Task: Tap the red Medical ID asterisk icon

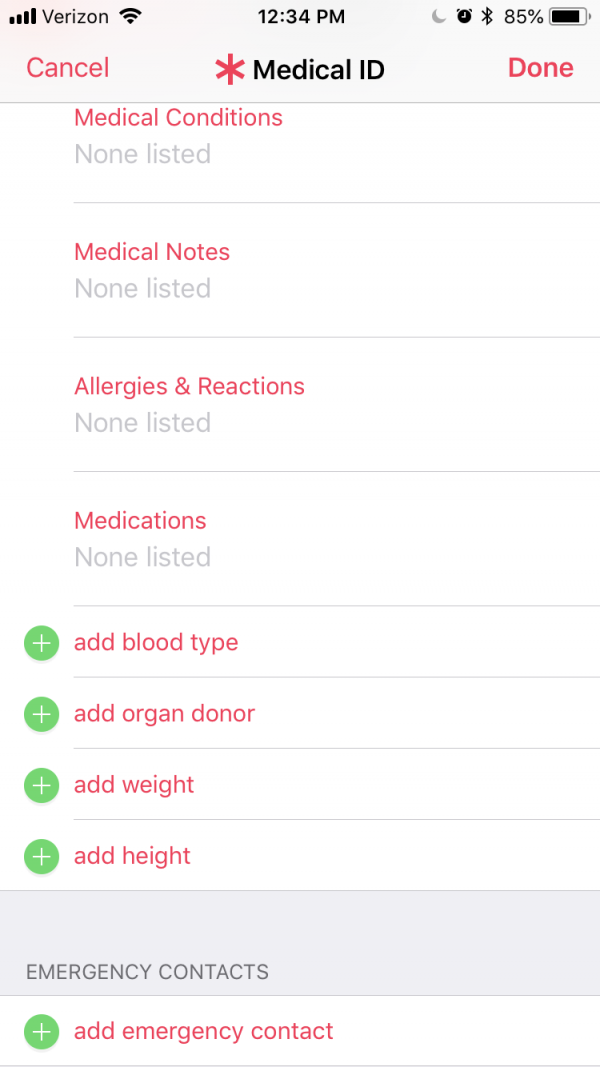Action: [230, 69]
